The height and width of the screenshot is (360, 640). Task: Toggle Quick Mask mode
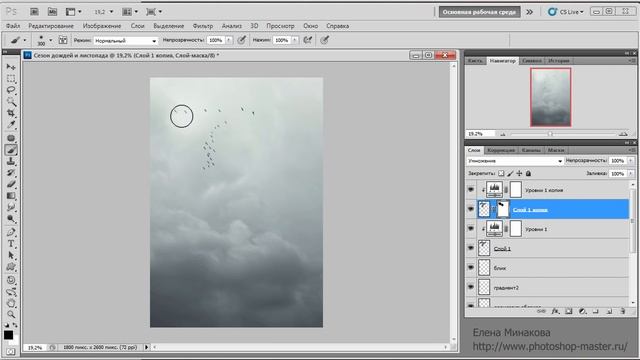point(11,351)
